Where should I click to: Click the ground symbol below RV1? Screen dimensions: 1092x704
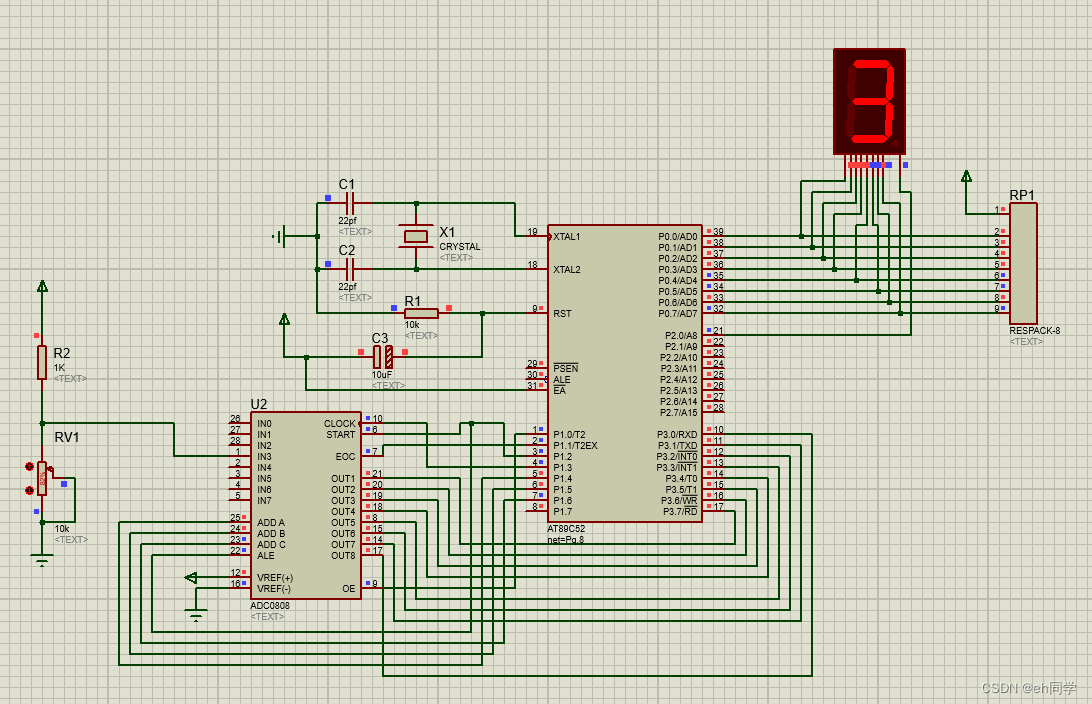pyautogui.click(x=42, y=559)
